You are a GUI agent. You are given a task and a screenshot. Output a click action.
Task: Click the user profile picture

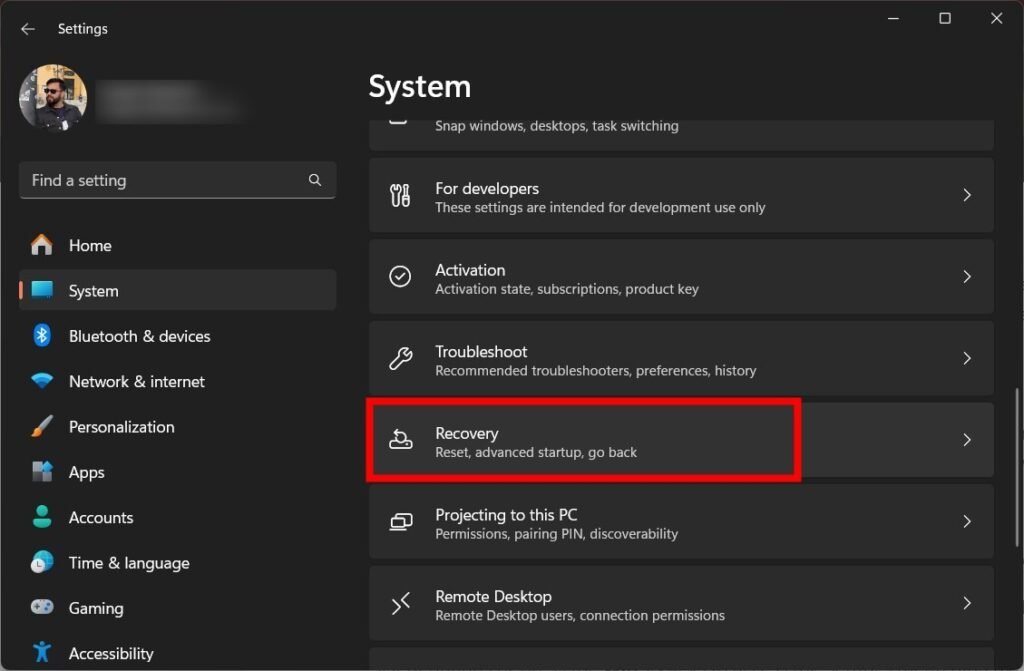pyautogui.click(x=53, y=97)
